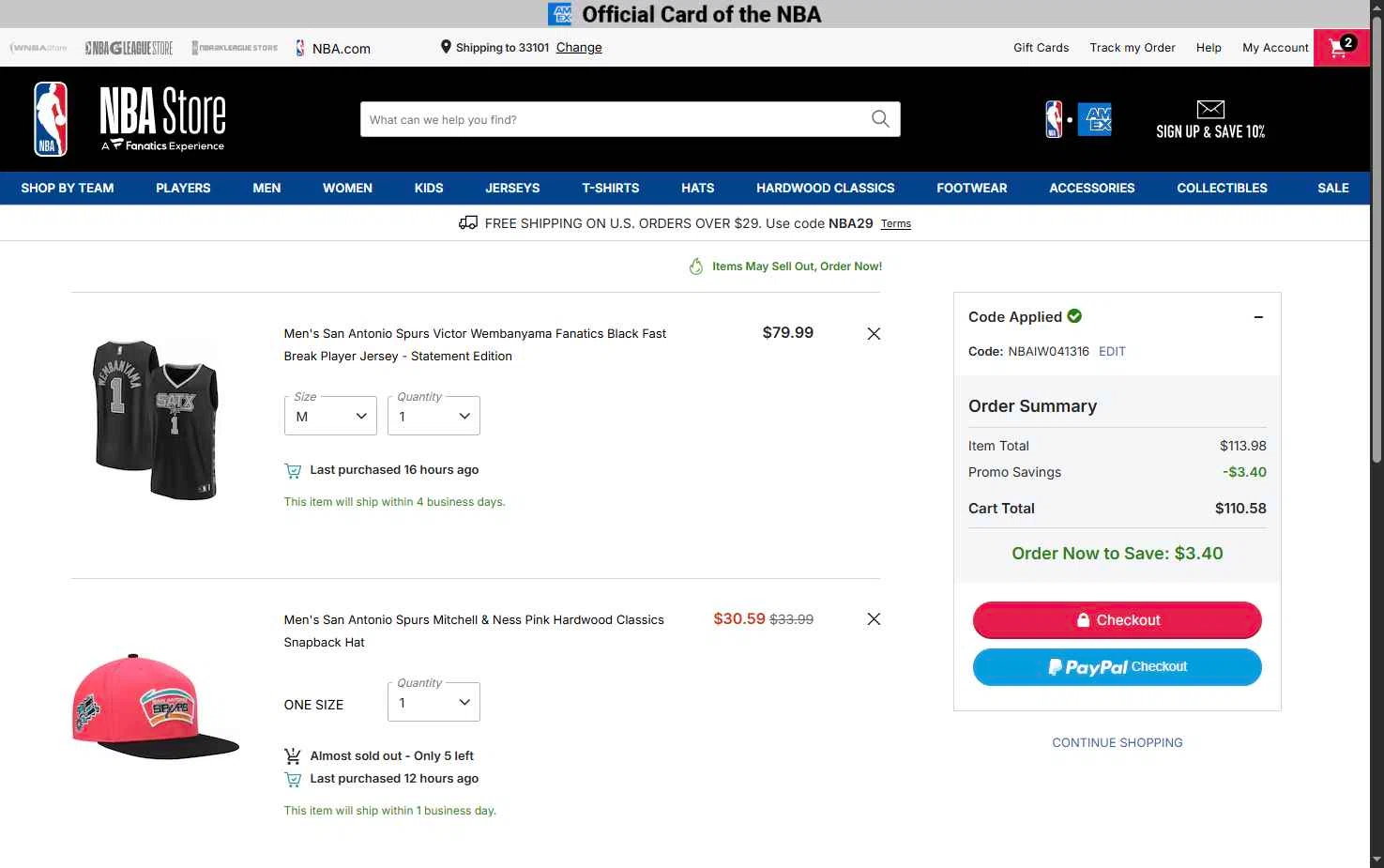Collapse the Code Applied section
This screenshot has width=1384, height=868.
coord(1258,317)
